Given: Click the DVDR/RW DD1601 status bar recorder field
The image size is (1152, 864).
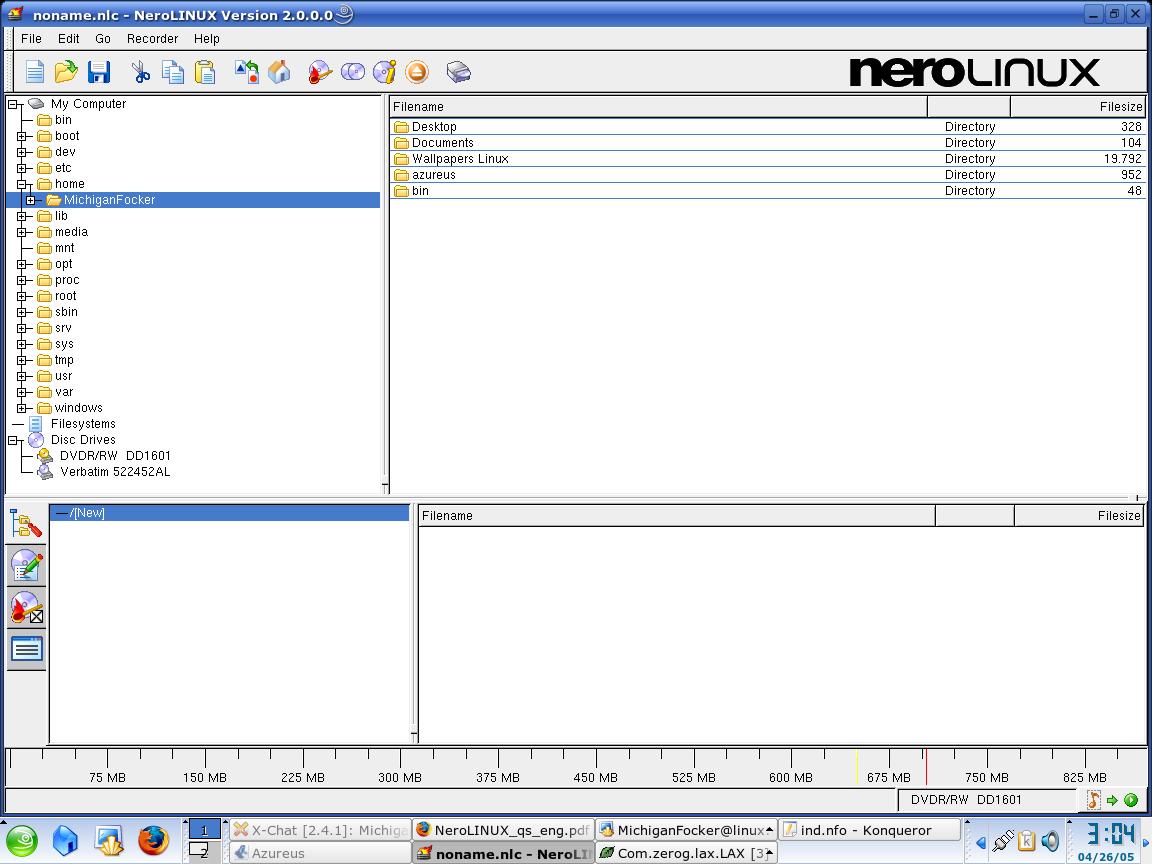Looking at the screenshot, I should pos(987,800).
